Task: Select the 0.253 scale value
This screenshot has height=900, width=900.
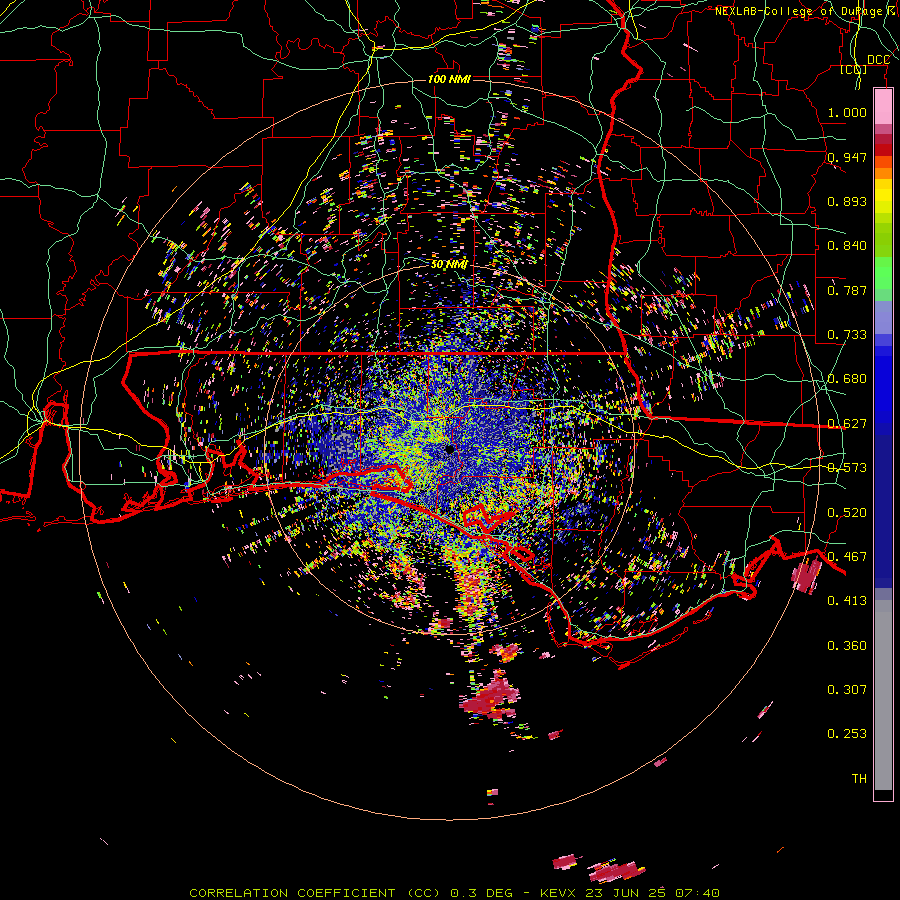Action: (847, 734)
